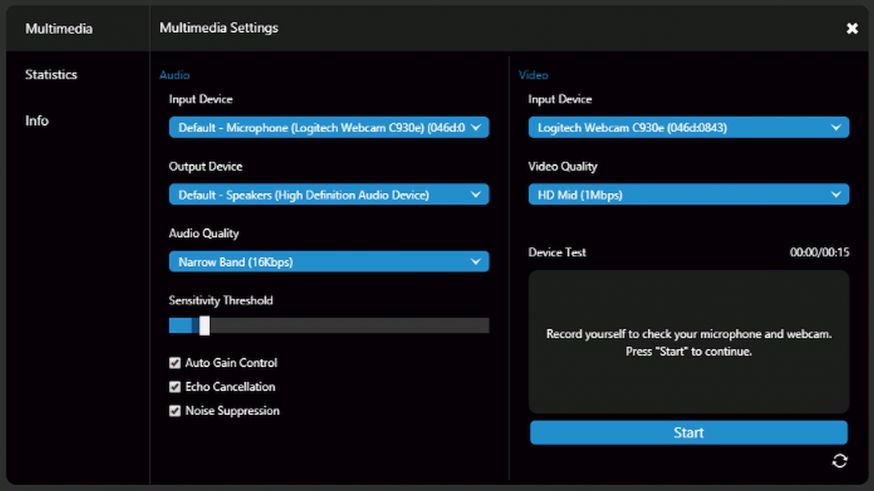This screenshot has width=874, height=491.
Task: Uncheck the Echo Cancellation checkbox
Action: [175, 387]
